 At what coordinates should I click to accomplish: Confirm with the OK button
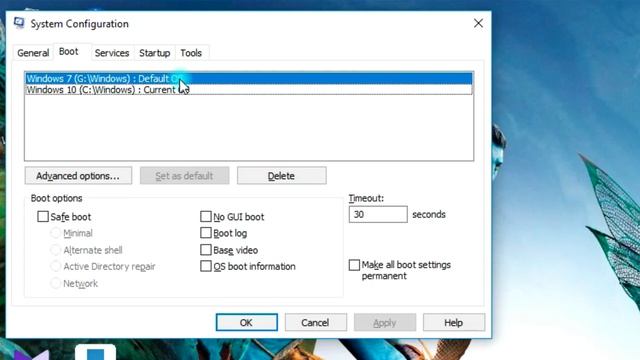tap(247, 322)
